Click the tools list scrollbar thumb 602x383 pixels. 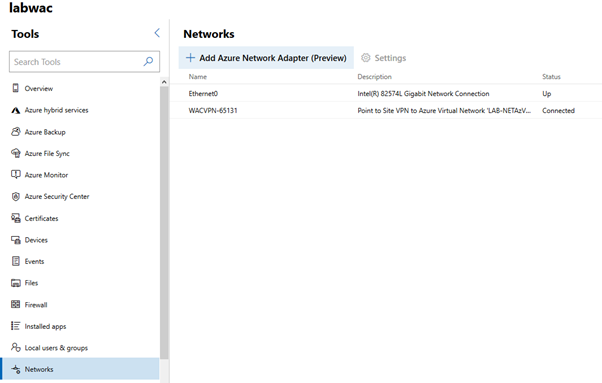[164, 223]
